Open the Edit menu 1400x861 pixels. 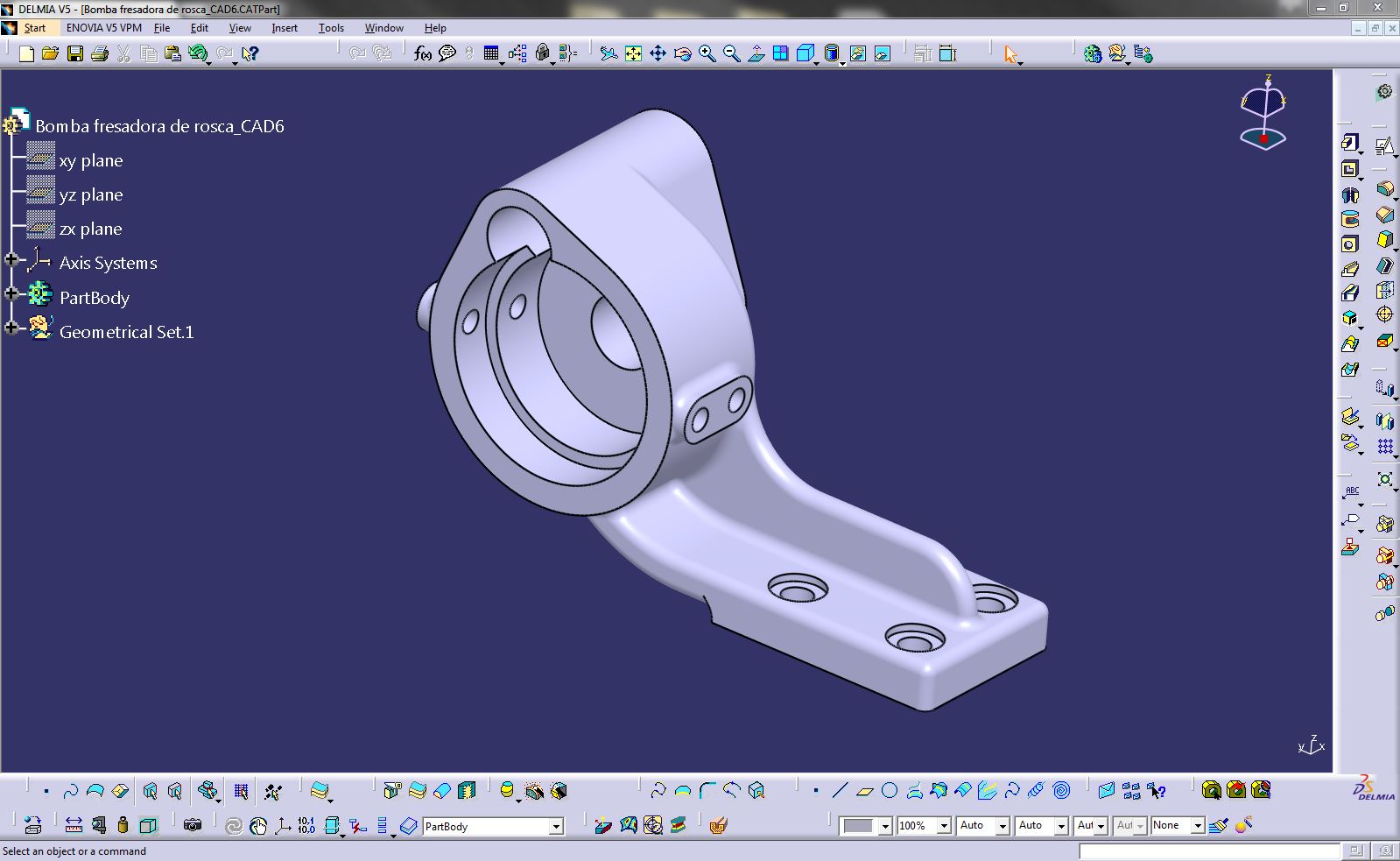[200, 28]
